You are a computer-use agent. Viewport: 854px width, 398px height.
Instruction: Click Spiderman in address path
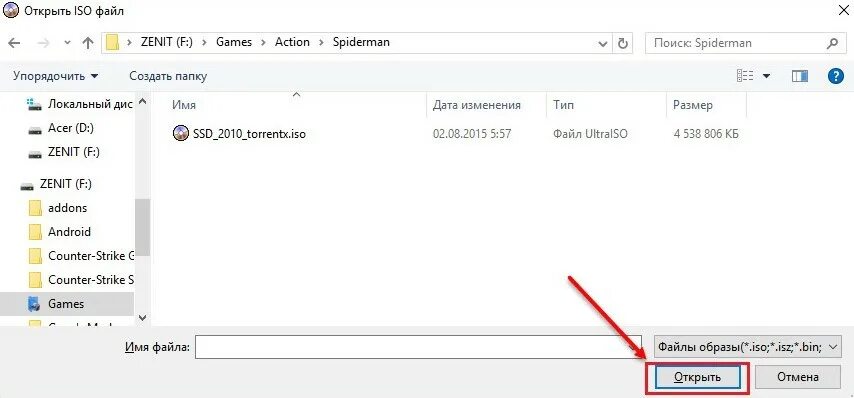pyautogui.click(x=362, y=42)
